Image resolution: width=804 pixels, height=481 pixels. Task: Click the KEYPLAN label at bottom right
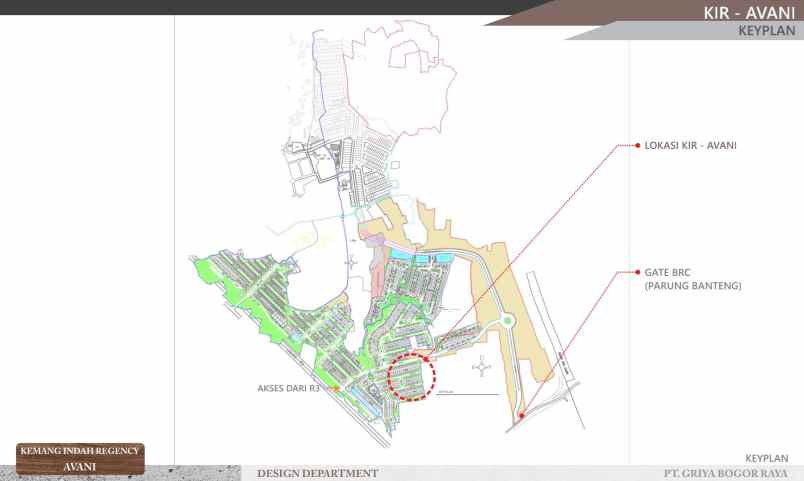[767, 456]
